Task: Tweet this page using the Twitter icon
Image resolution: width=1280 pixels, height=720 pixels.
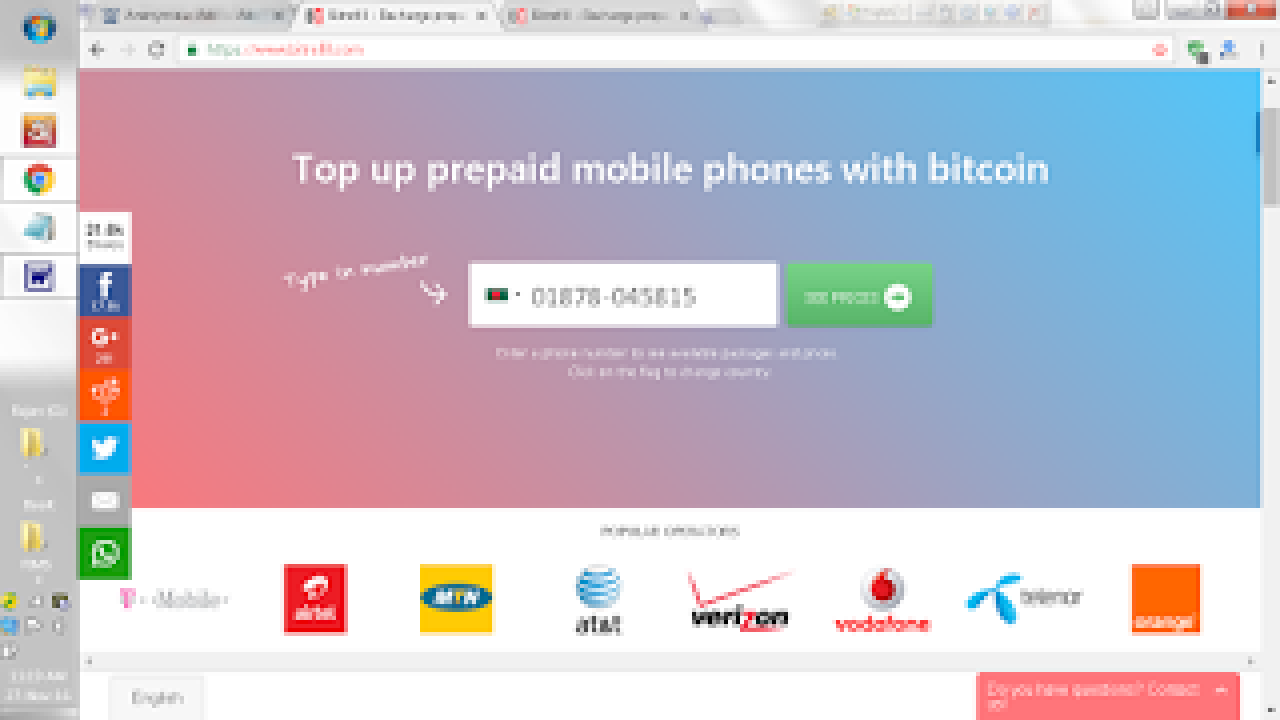Action: click(x=105, y=448)
